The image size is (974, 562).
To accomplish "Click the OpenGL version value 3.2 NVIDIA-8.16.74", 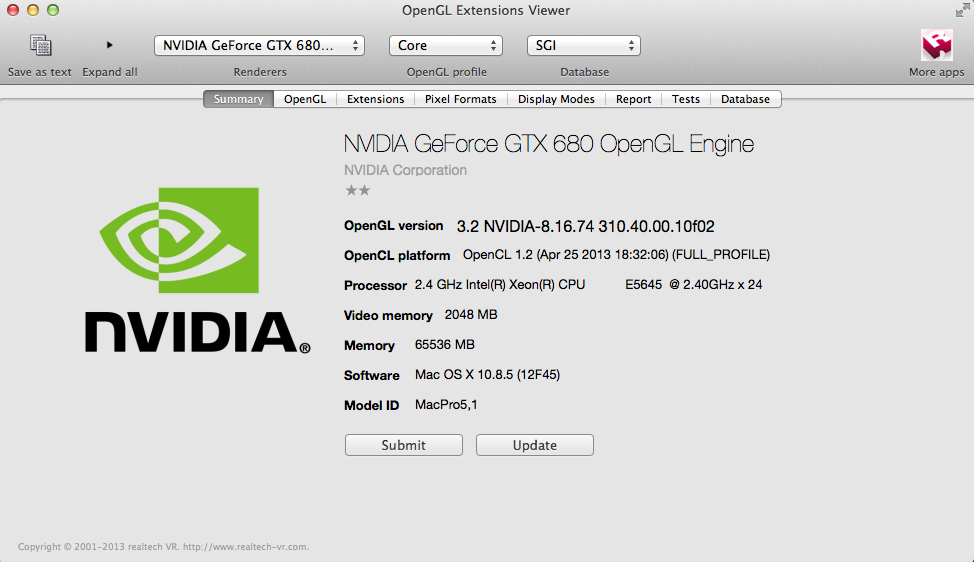I will (x=586, y=226).
